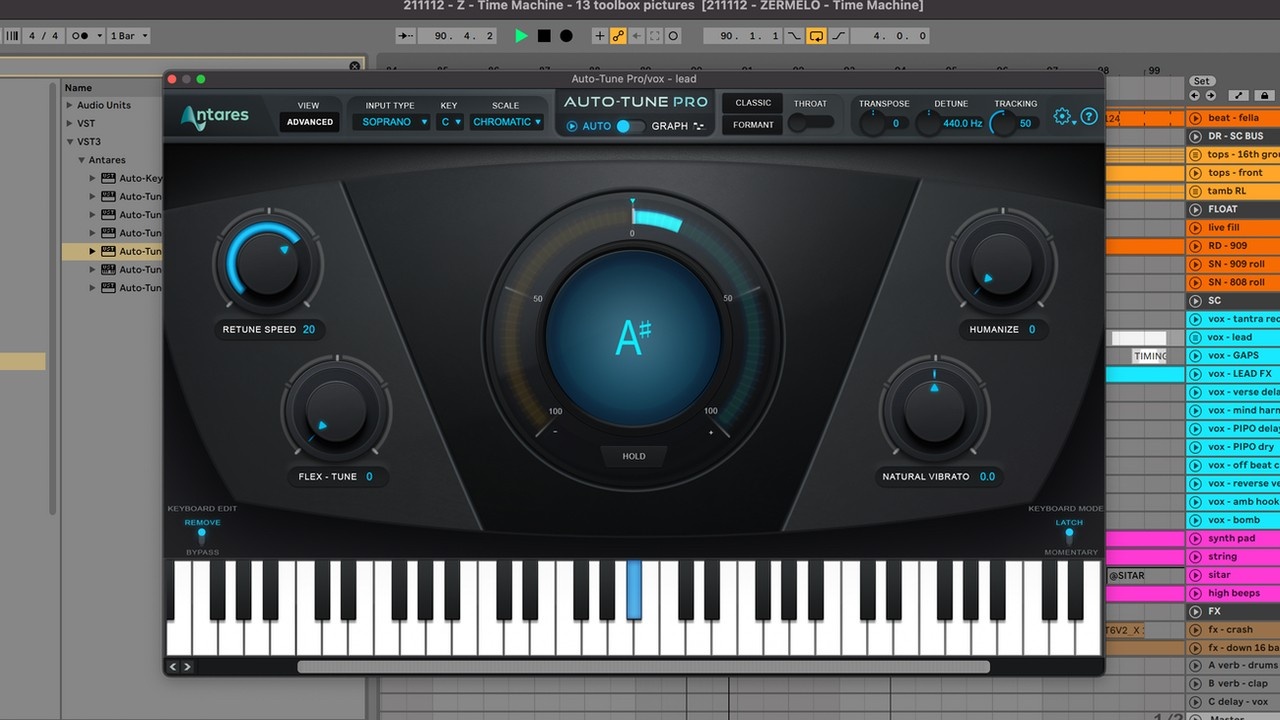Toggle the Follow playback arrow icon

[405, 36]
